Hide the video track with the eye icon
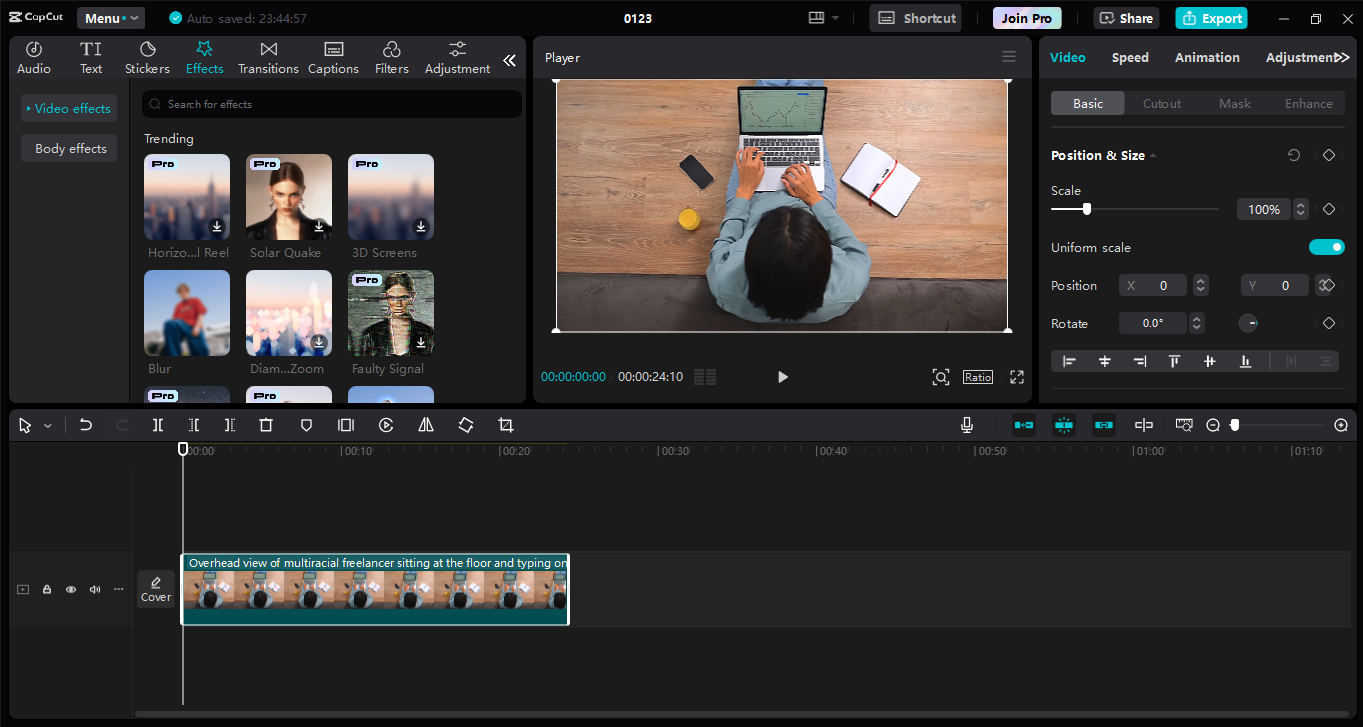The width and height of the screenshot is (1363, 727). pyautogui.click(x=70, y=589)
